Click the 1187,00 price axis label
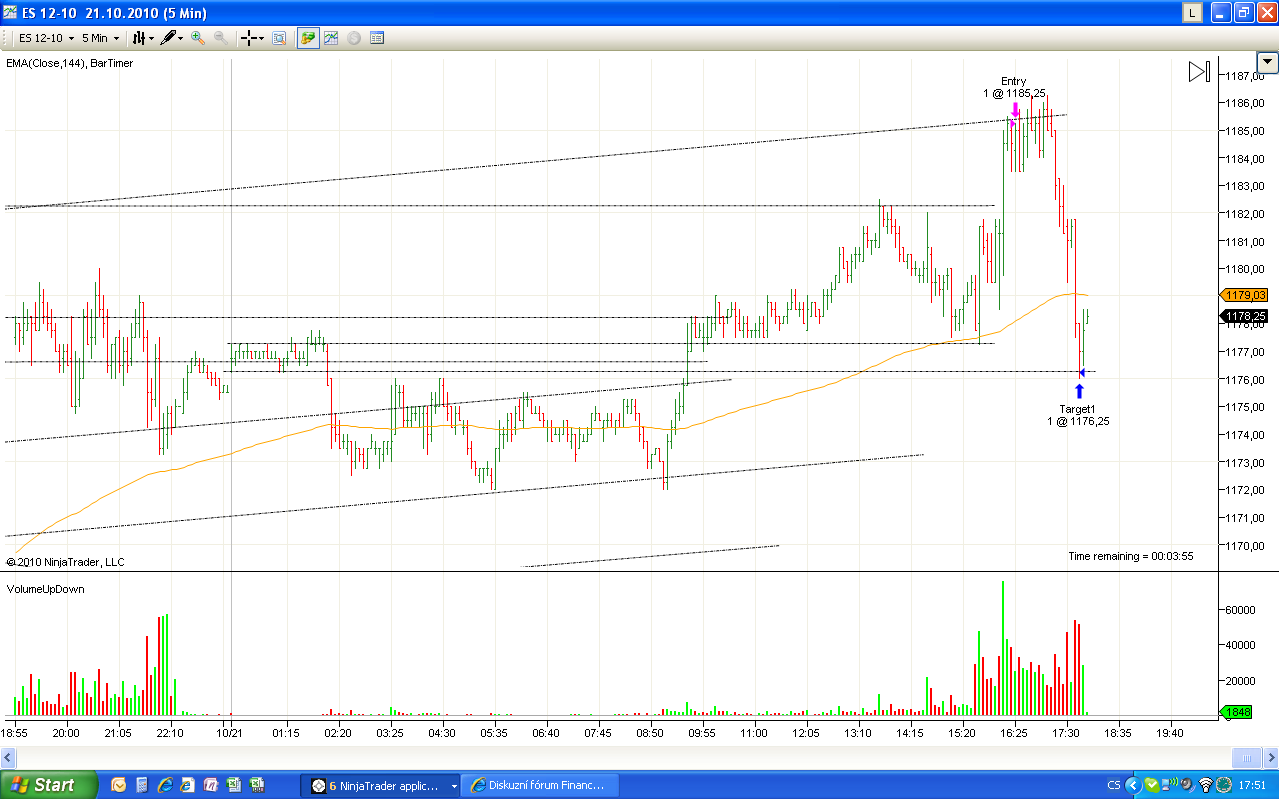This screenshot has height=799, width=1279. pos(1243,76)
